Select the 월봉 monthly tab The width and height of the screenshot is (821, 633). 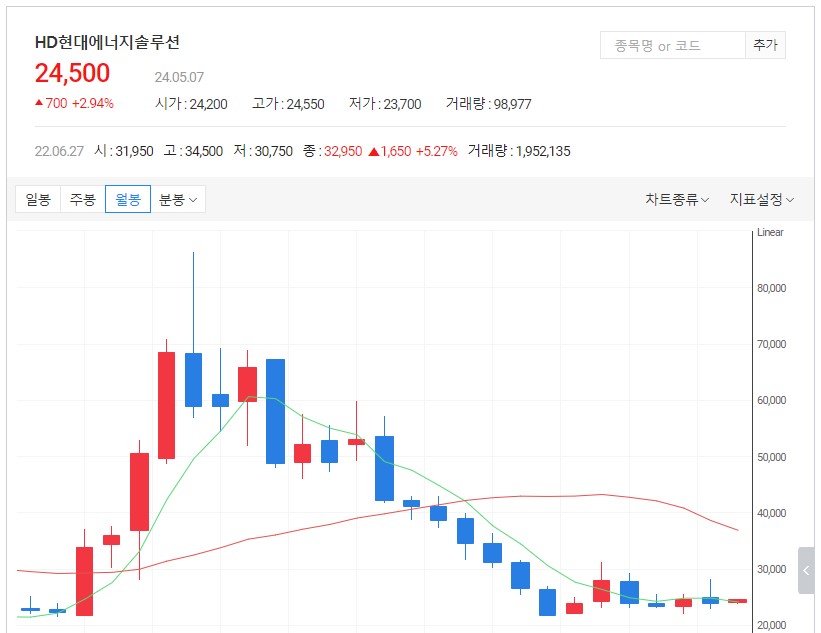[126, 198]
